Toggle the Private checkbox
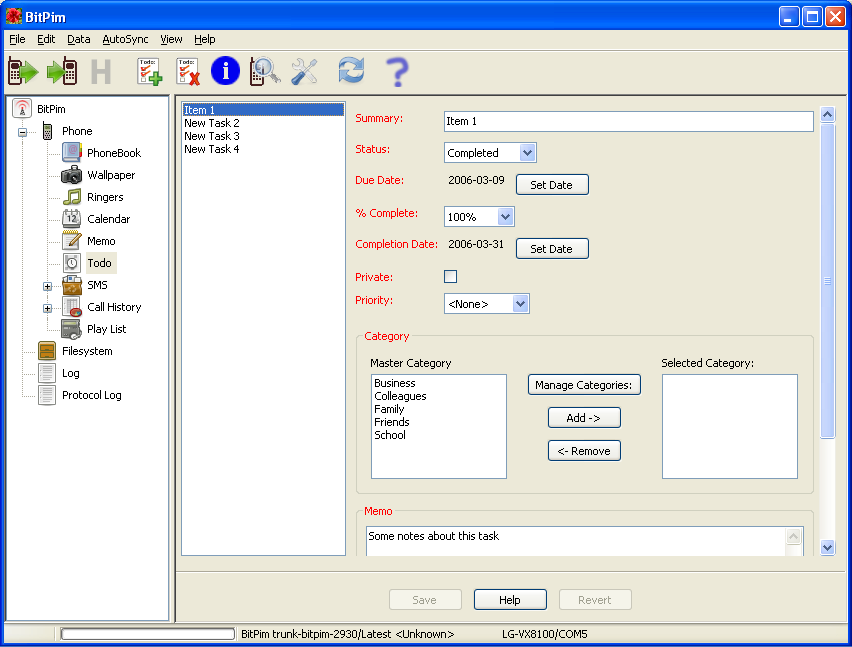Image resolution: width=852 pixels, height=647 pixels. click(450, 277)
